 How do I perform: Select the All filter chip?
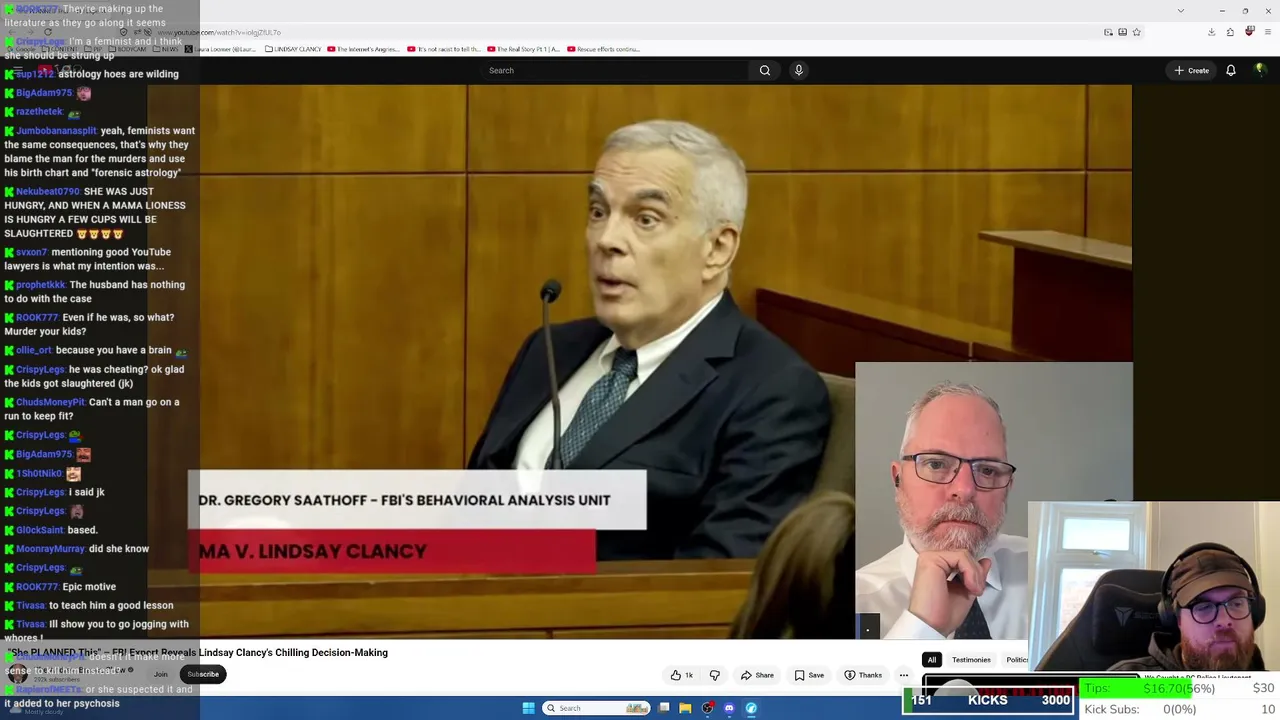pyautogui.click(x=932, y=660)
